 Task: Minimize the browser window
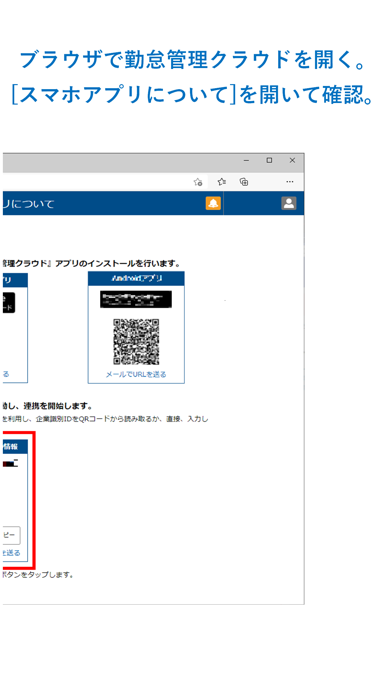tap(246, 161)
